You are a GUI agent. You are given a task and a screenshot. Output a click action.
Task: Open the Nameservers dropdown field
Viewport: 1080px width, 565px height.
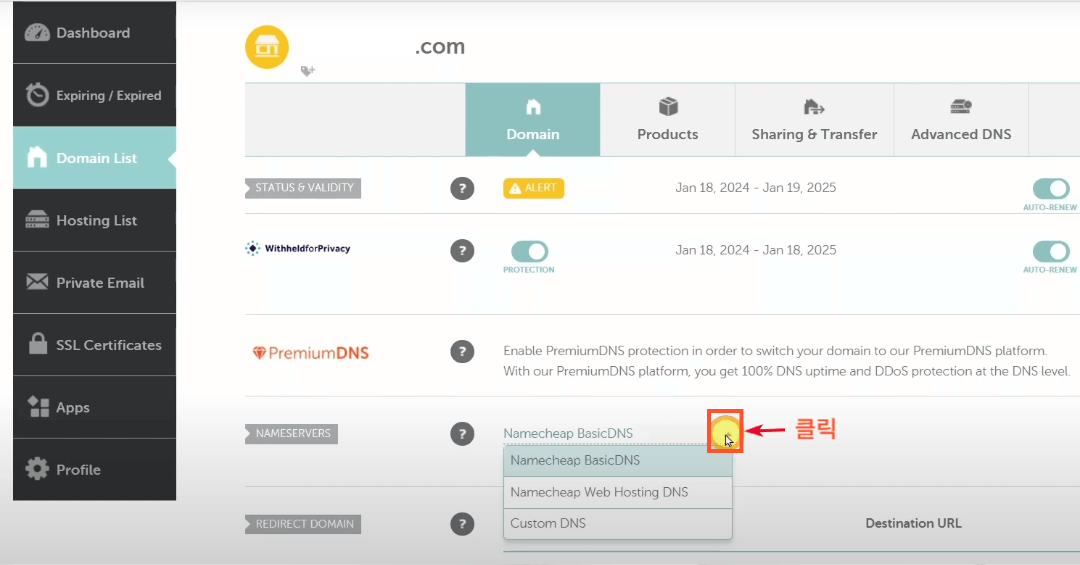617,433
